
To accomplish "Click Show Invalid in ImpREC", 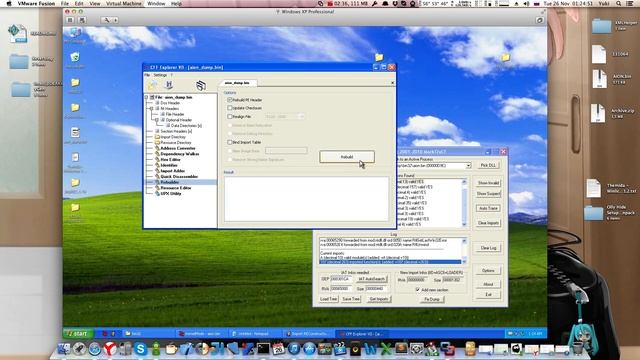I will coord(488,183).
